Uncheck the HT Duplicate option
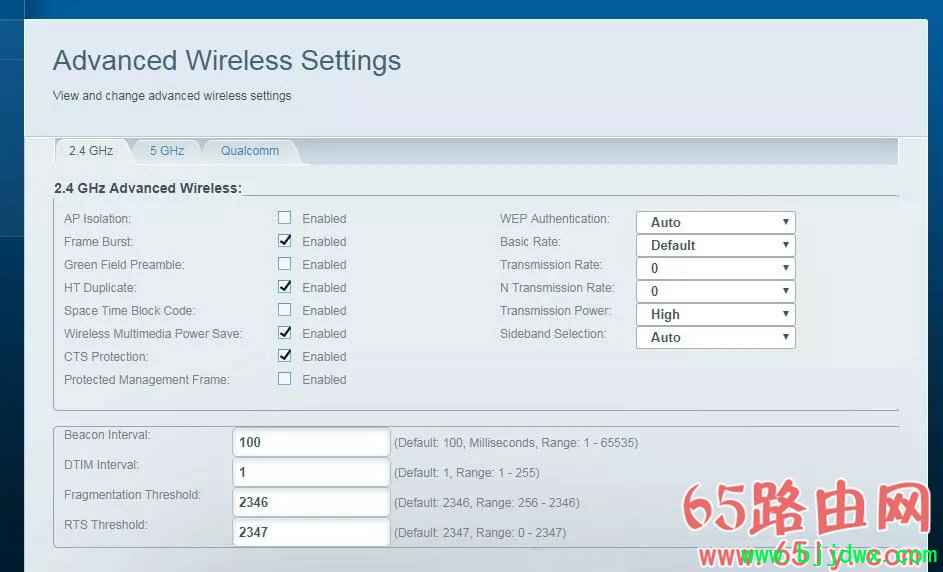943x572 pixels. [285, 287]
